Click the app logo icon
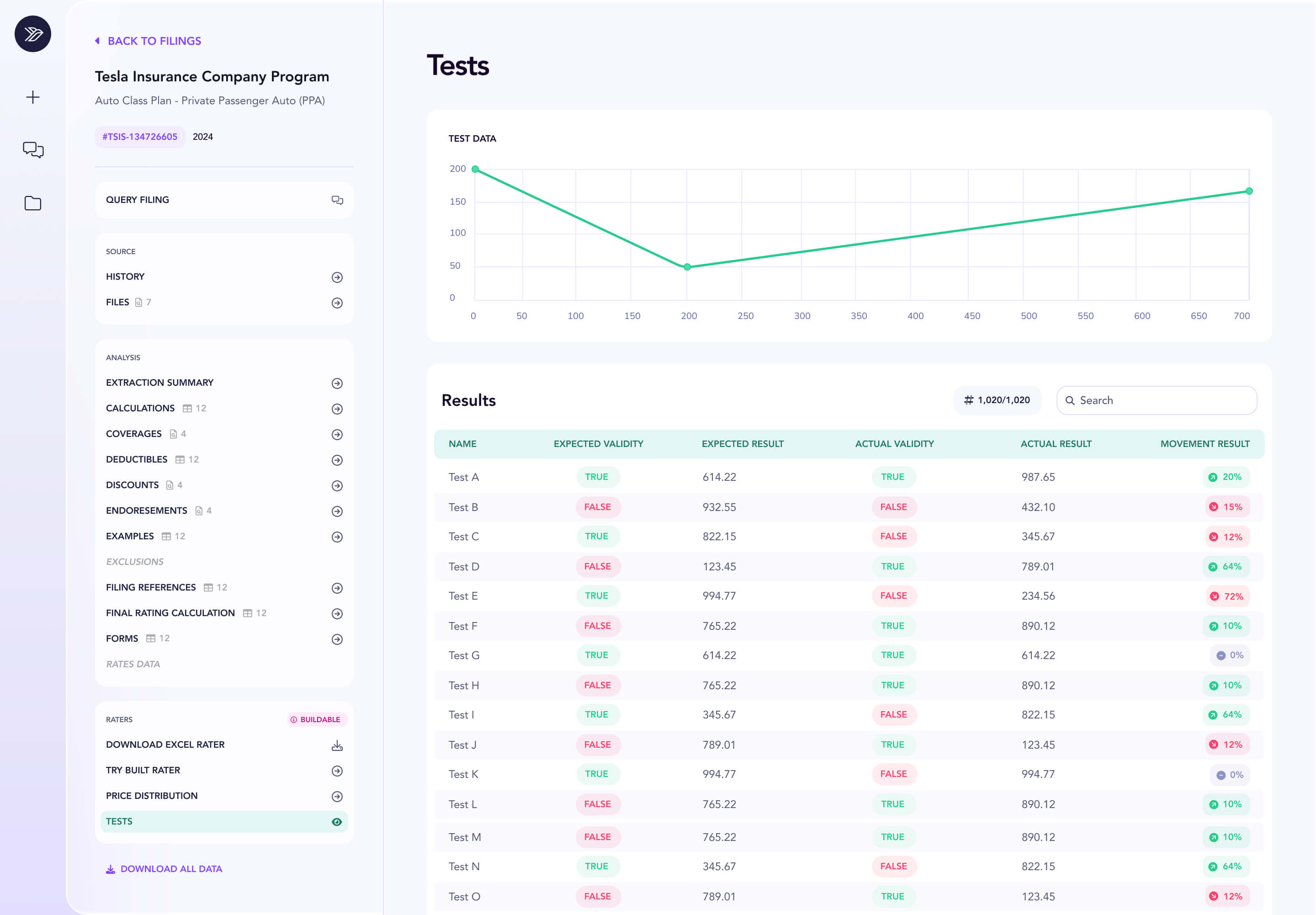Viewport: 1316px width, 915px height. (x=32, y=34)
